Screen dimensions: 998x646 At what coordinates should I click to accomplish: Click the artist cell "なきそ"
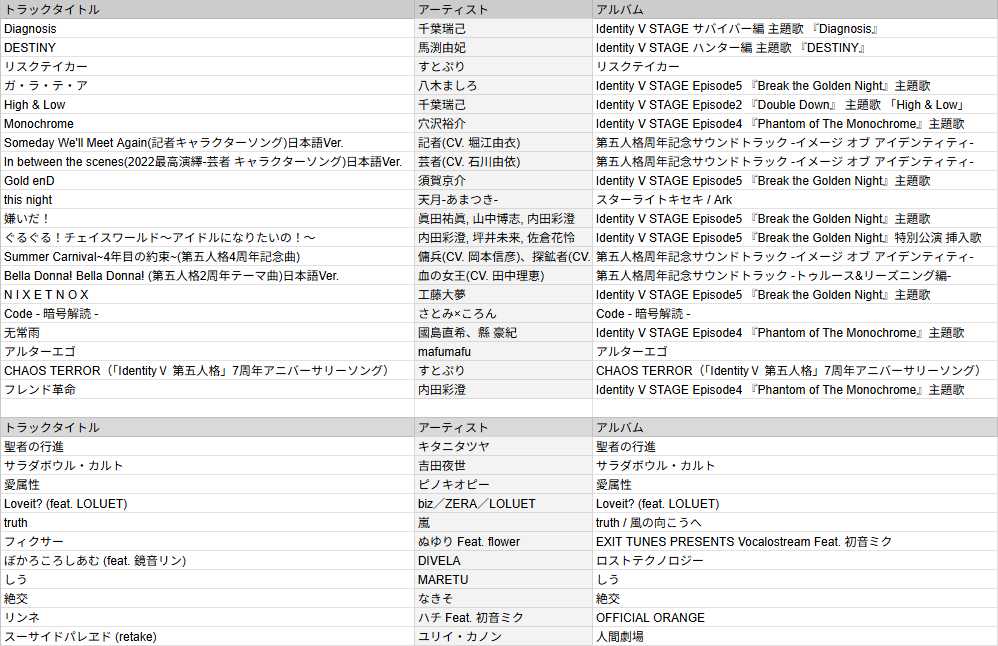point(503,599)
